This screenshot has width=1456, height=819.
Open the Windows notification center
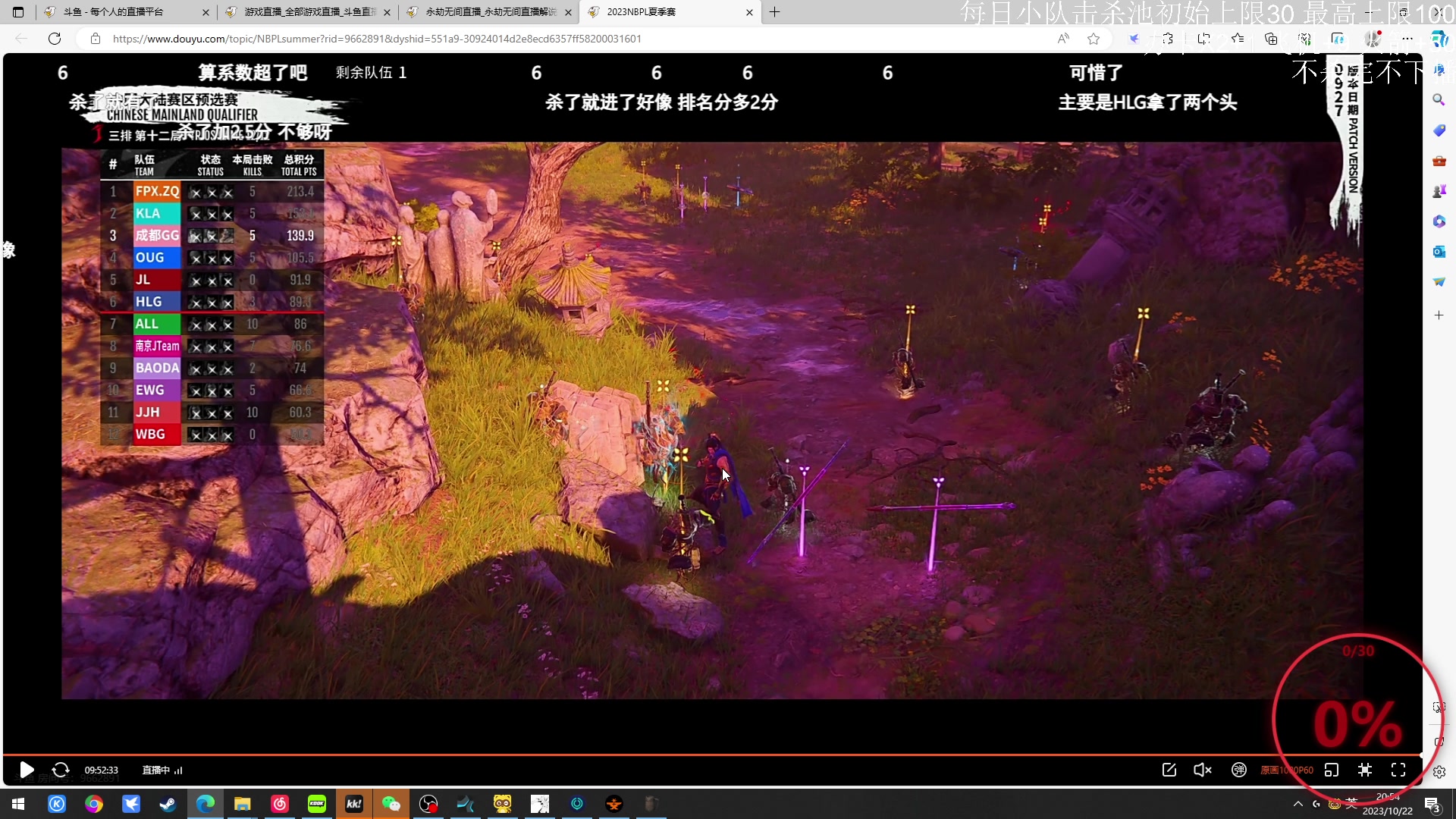tap(1432, 804)
